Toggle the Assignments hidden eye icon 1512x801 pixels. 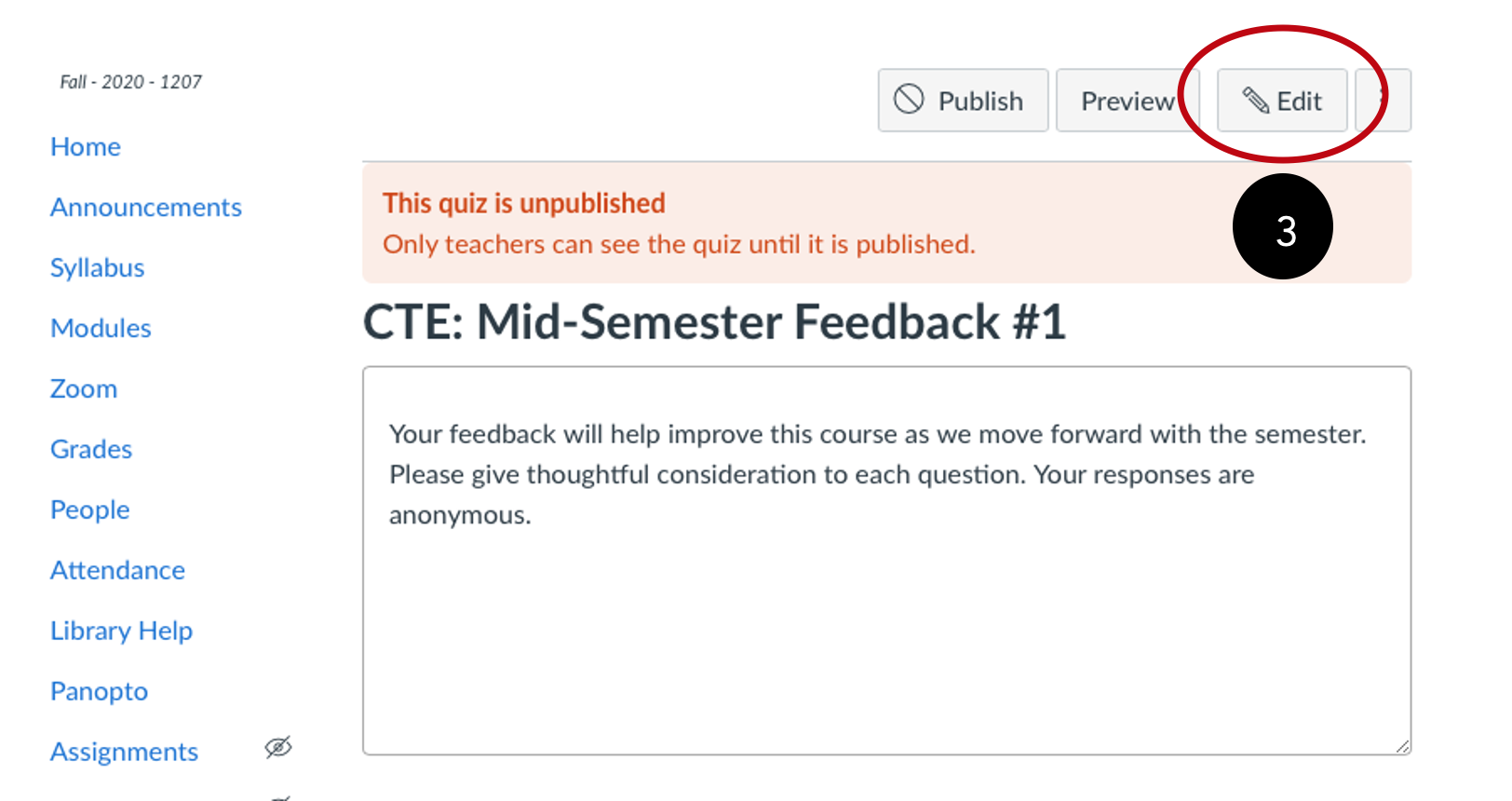pyautogui.click(x=278, y=747)
